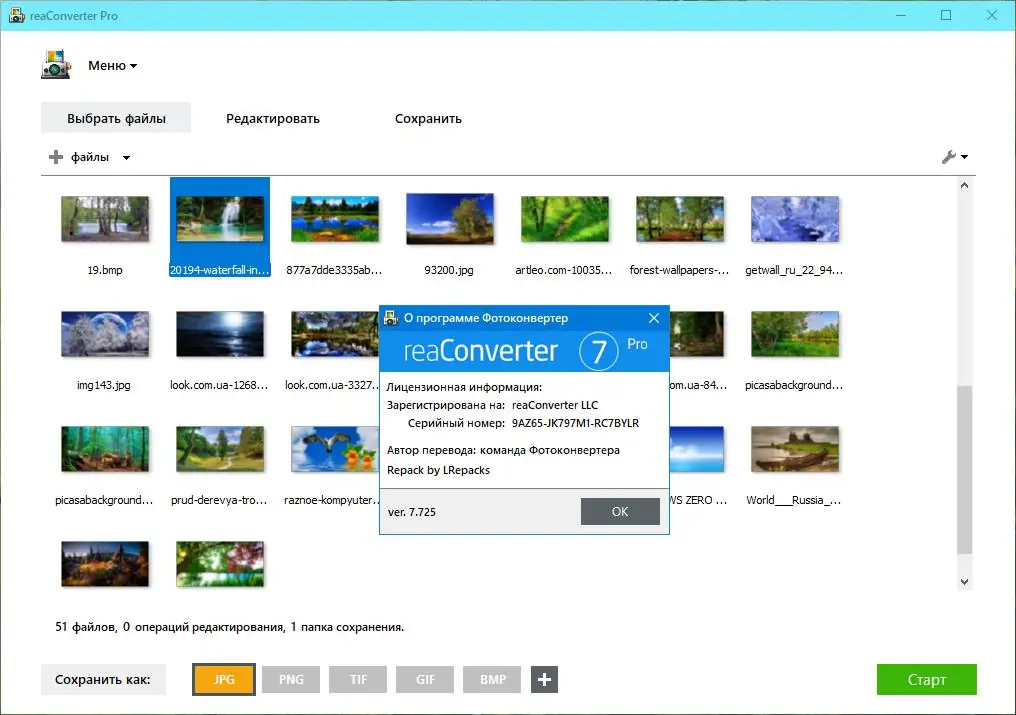Image resolution: width=1016 pixels, height=715 pixels.
Task: Enable PNG as output format
Action: pyautogui.click(x=290, y=679)
